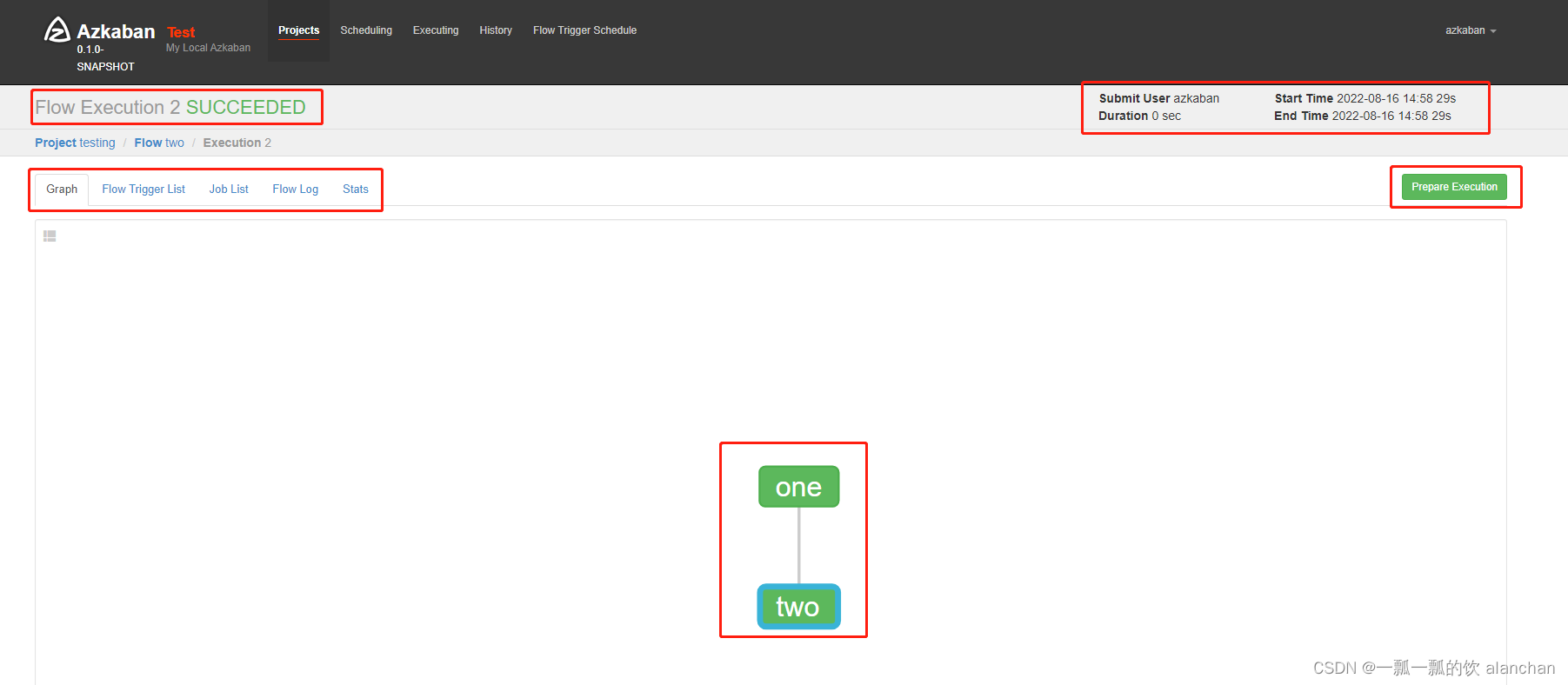
Task: Toggle the graph node list panel icon
Action: point(50,236)
